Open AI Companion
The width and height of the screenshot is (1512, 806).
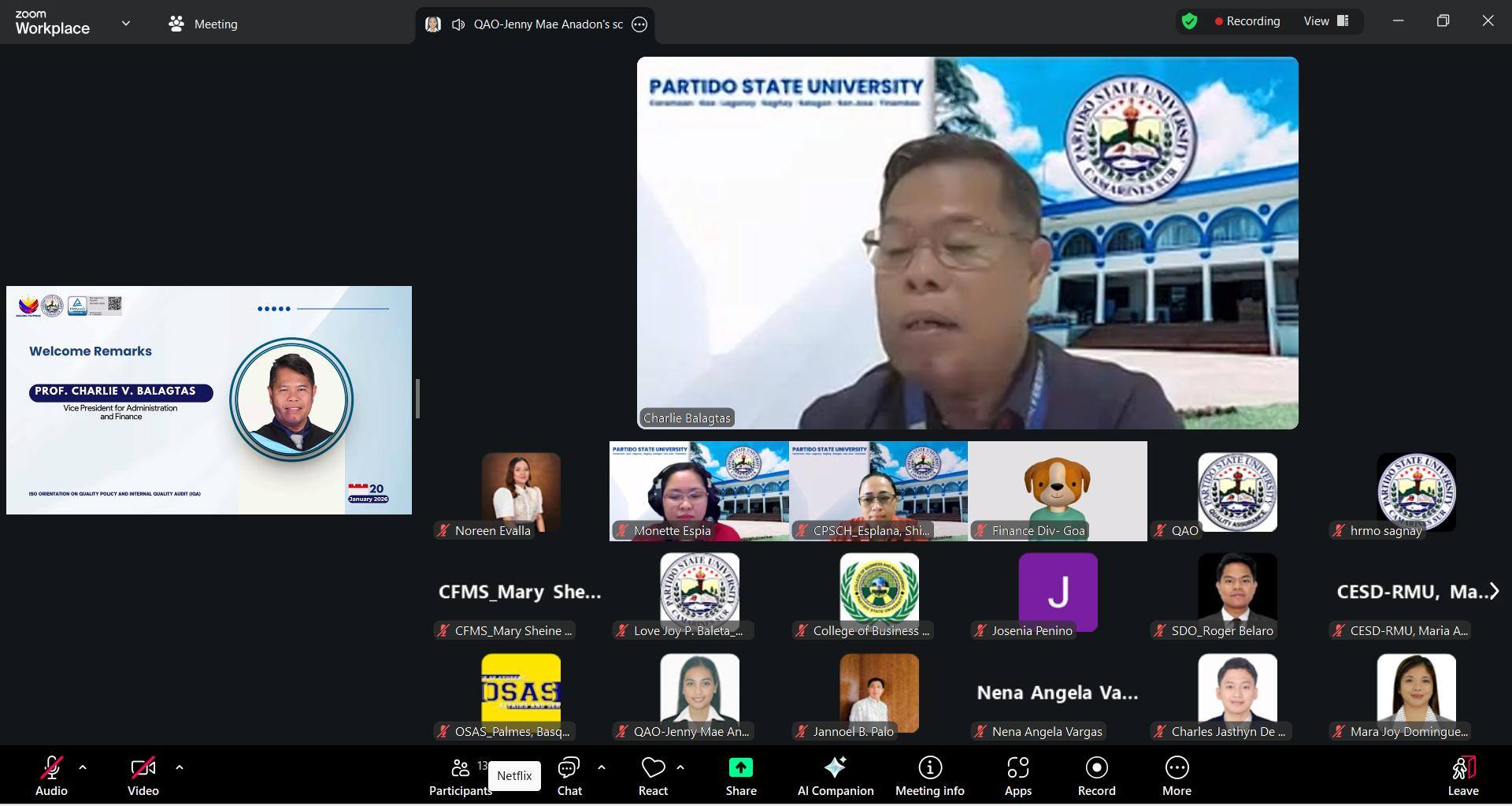coord(835,776)
